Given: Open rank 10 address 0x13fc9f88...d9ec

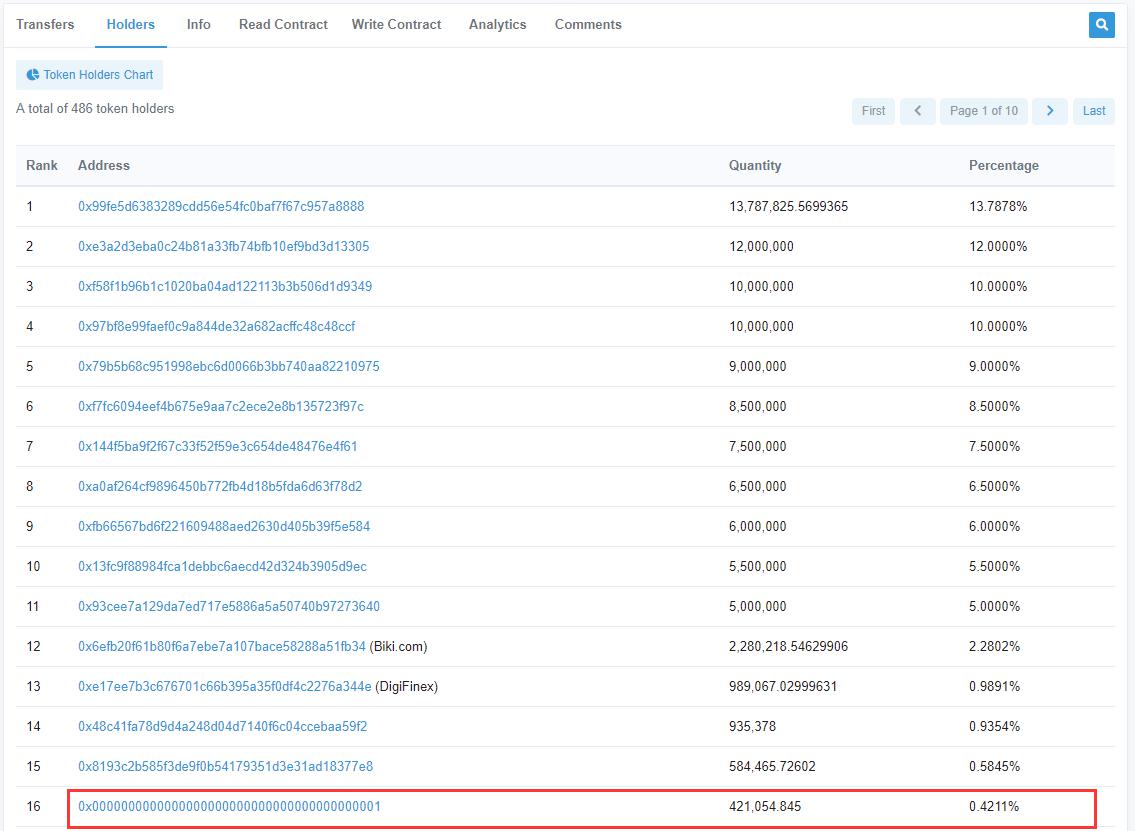Looking at the screenshot, I should (x=222, y=566).
